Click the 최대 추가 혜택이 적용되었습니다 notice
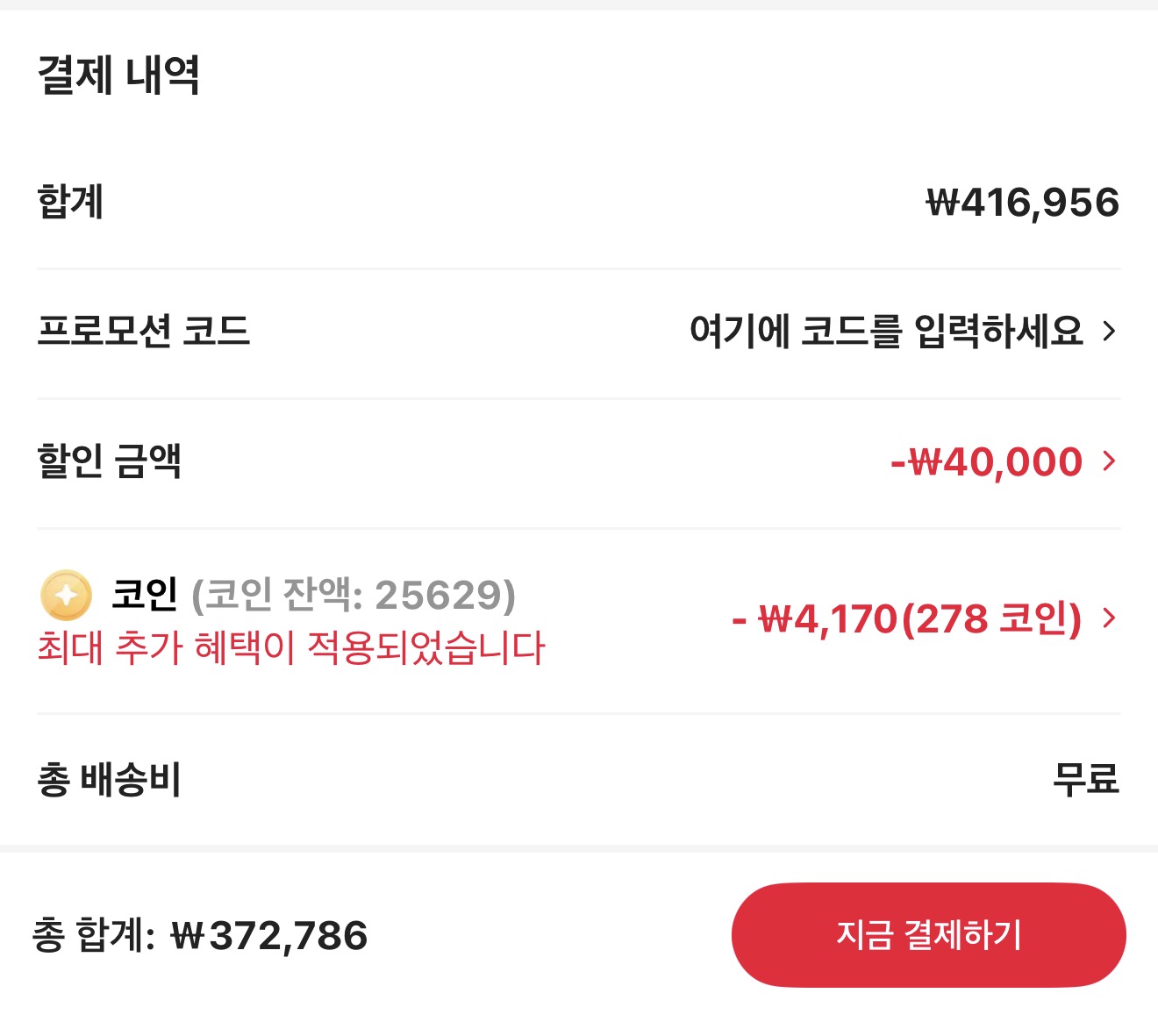The image size is (1158, 1036). point(290,648)
